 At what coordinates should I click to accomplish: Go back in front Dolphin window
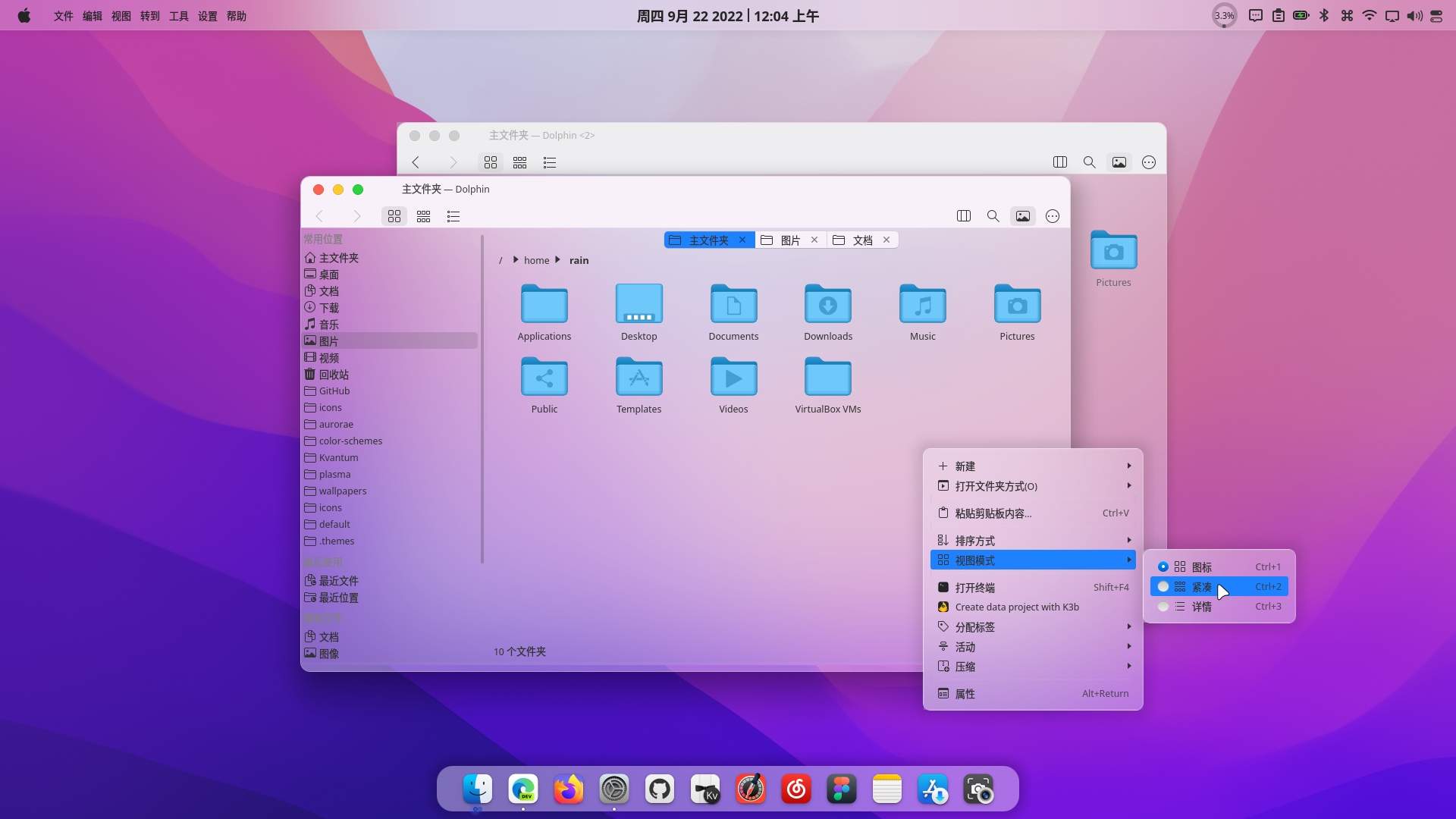click(x=319, y=216)
